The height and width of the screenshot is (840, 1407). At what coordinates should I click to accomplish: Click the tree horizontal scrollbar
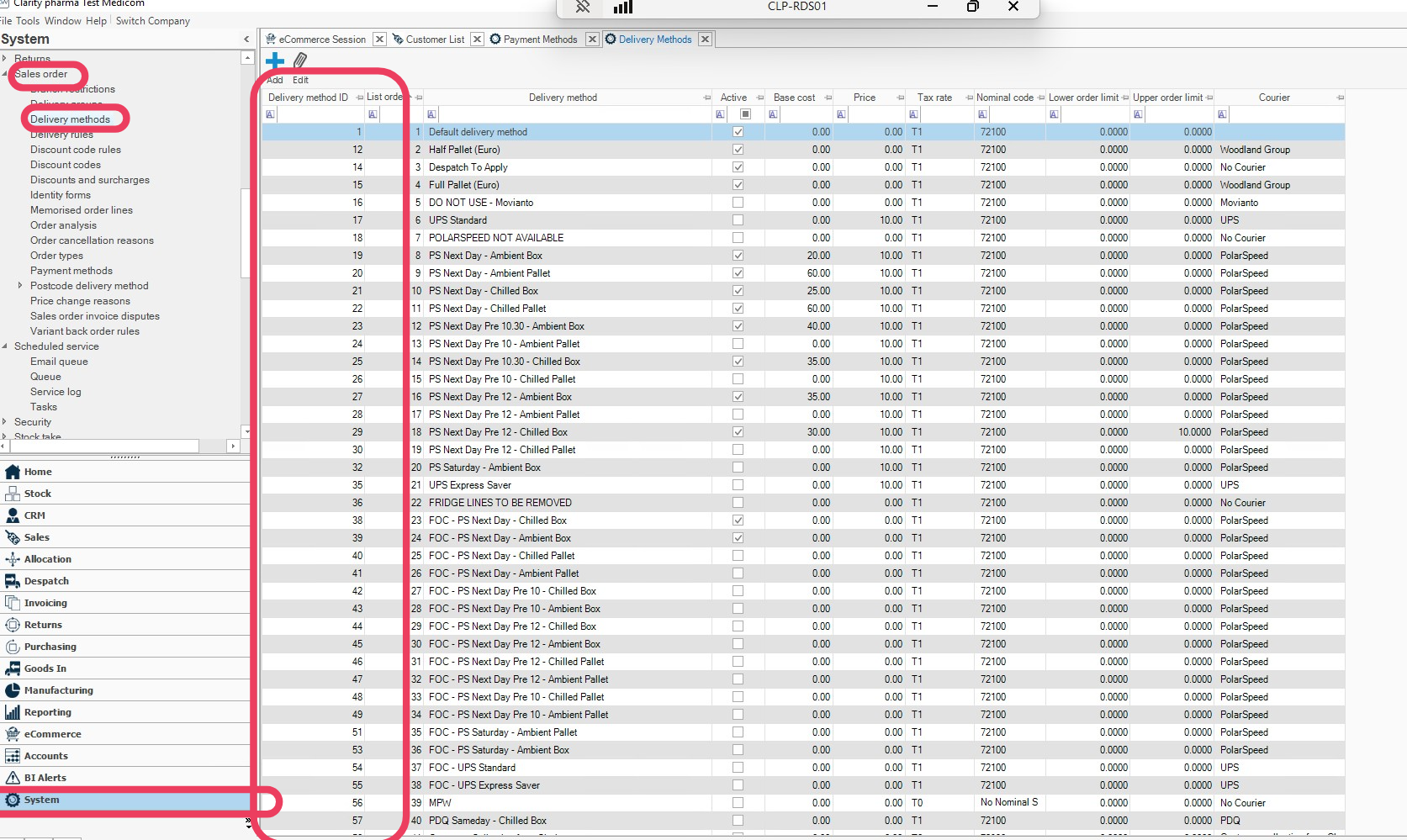(103, 446)
